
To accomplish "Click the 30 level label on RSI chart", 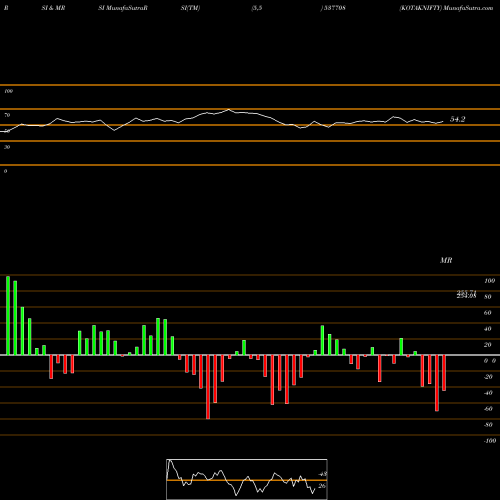I will click(7, 147).
